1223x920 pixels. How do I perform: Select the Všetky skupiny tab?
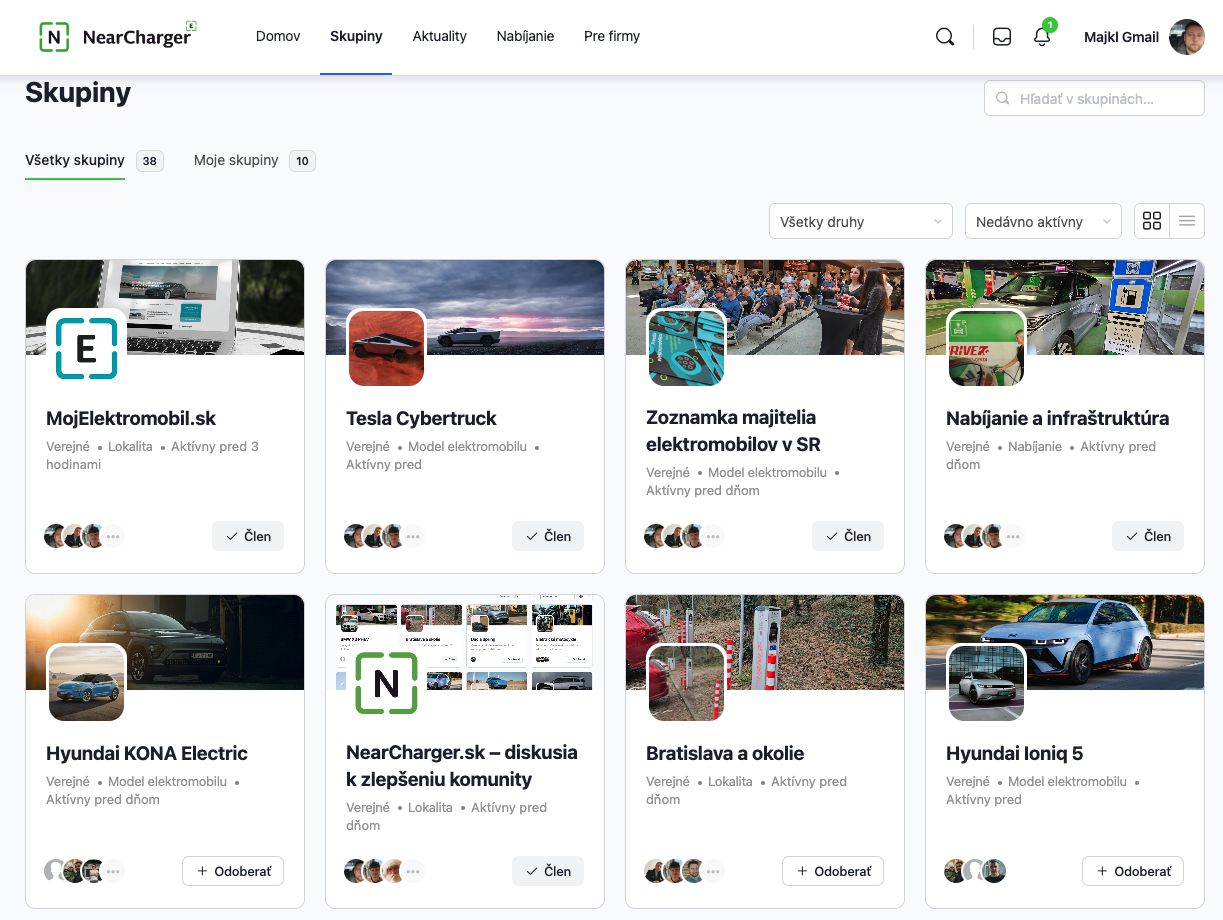(75, 160)
